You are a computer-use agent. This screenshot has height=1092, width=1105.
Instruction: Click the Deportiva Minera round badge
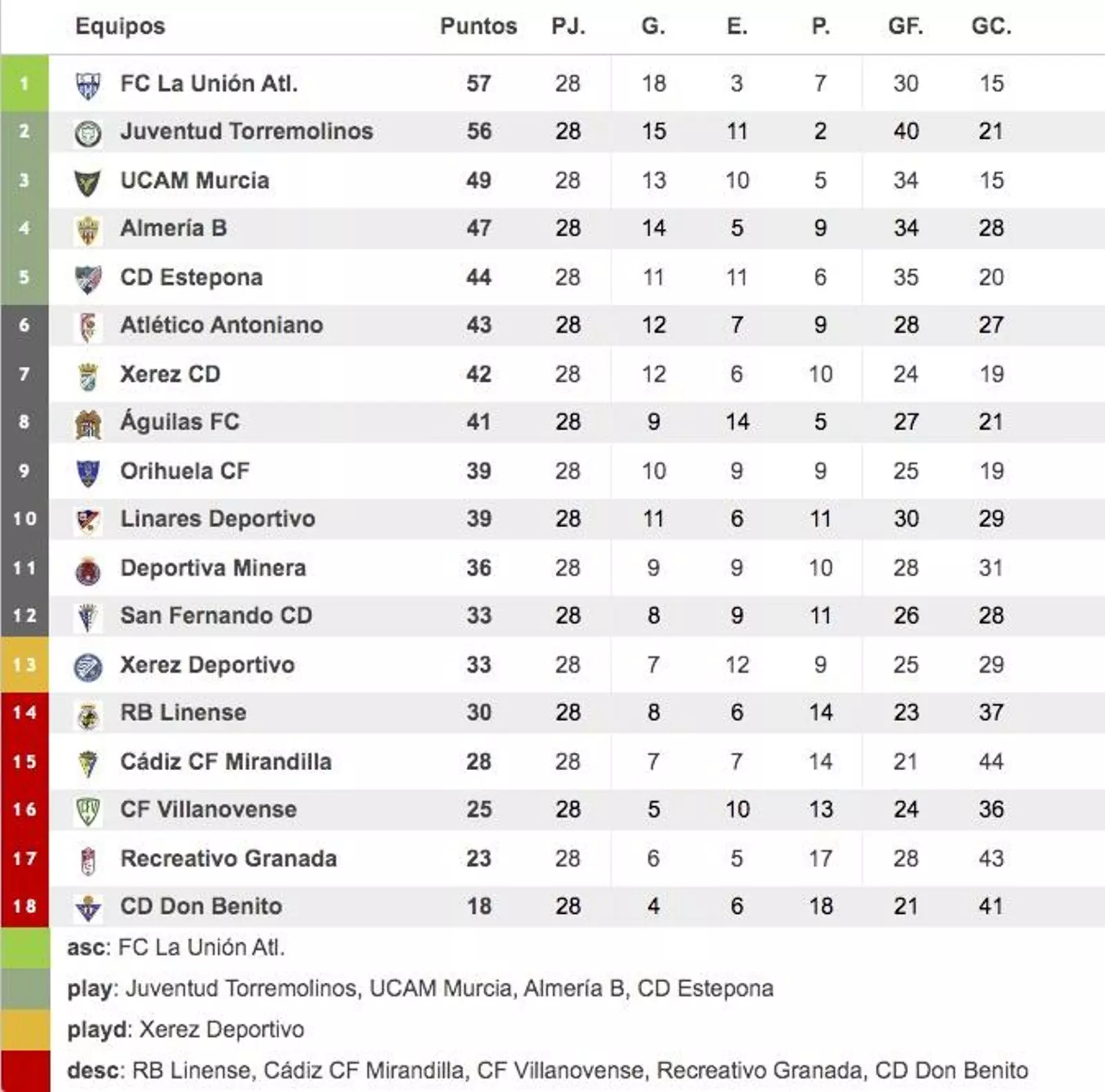click(88, 570)
